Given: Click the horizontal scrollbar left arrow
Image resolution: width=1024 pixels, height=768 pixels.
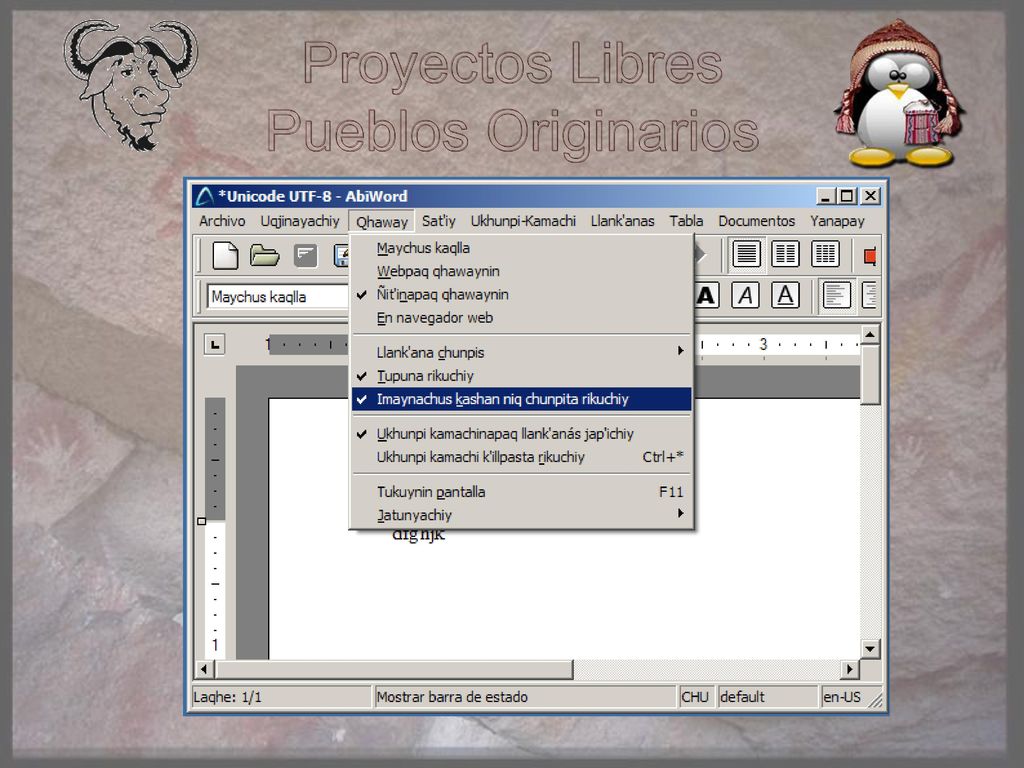Looking at the screenshot, I should [x=204, y=669].
